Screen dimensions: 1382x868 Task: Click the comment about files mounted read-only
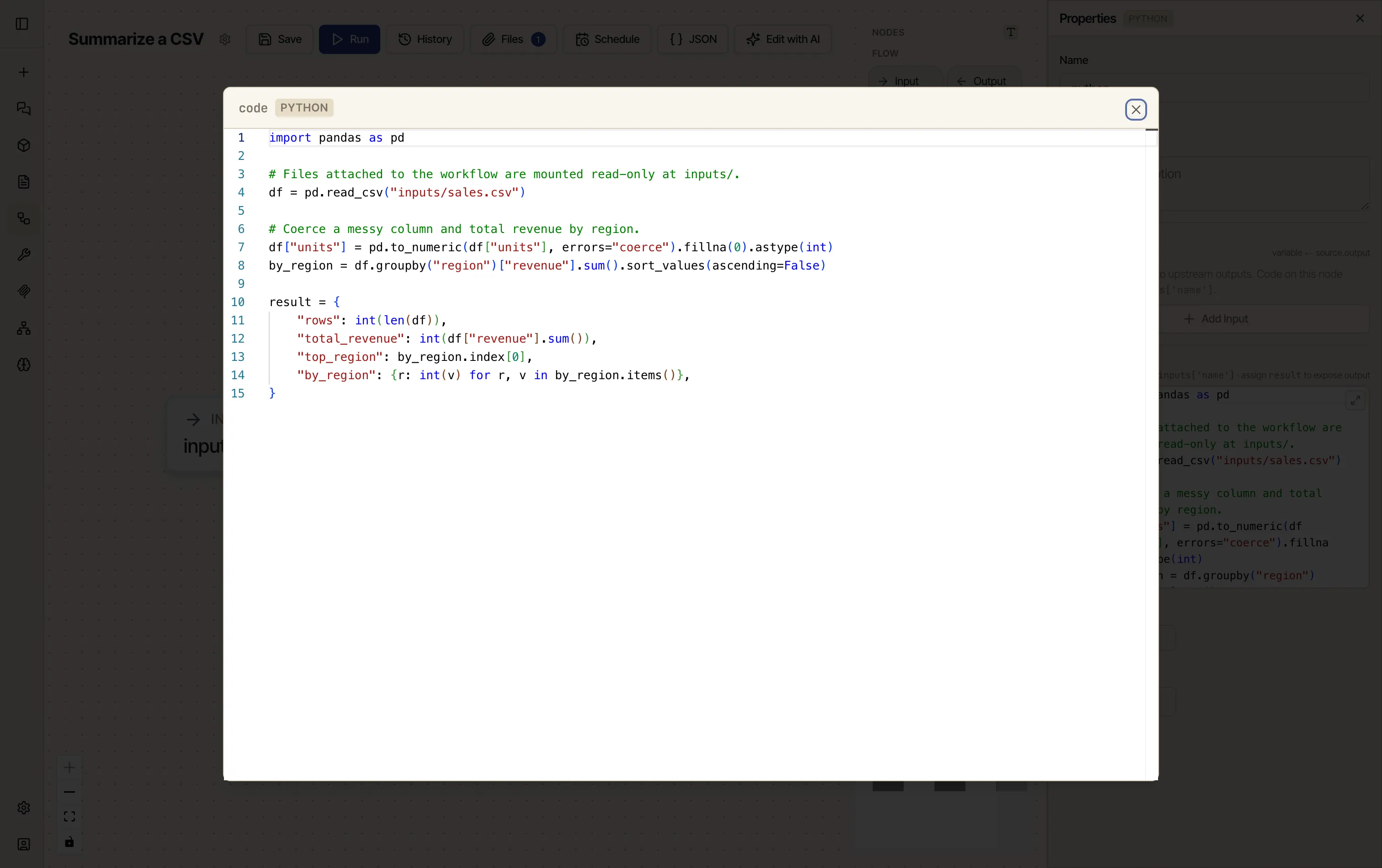coord(504,175)
